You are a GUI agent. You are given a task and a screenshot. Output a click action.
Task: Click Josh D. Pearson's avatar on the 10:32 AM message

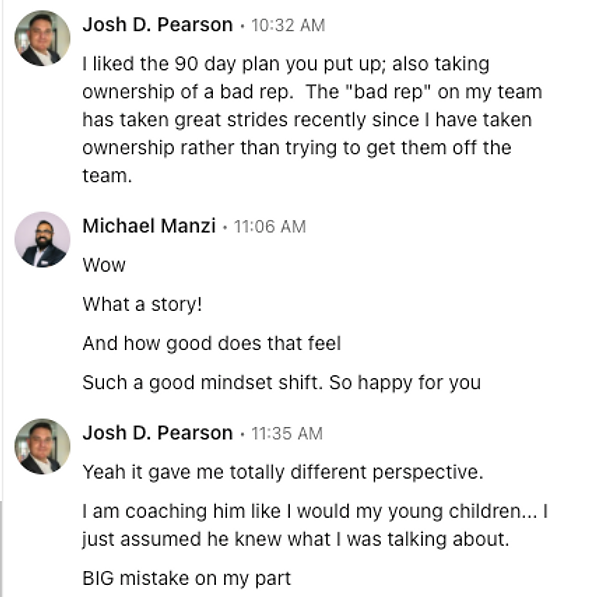[42, 39]
